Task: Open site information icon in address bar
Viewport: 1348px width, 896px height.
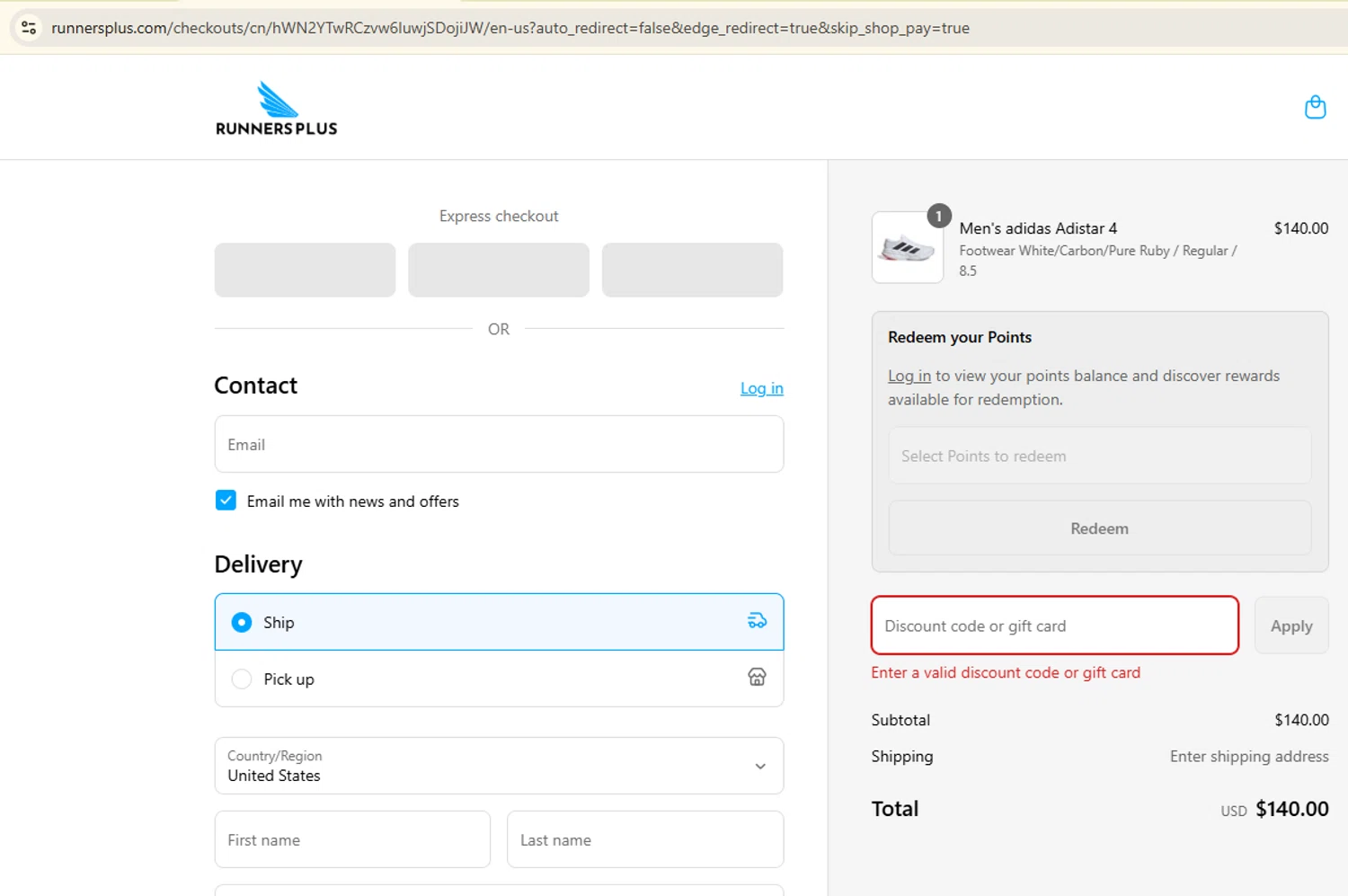Action: [x=29, y=28]
